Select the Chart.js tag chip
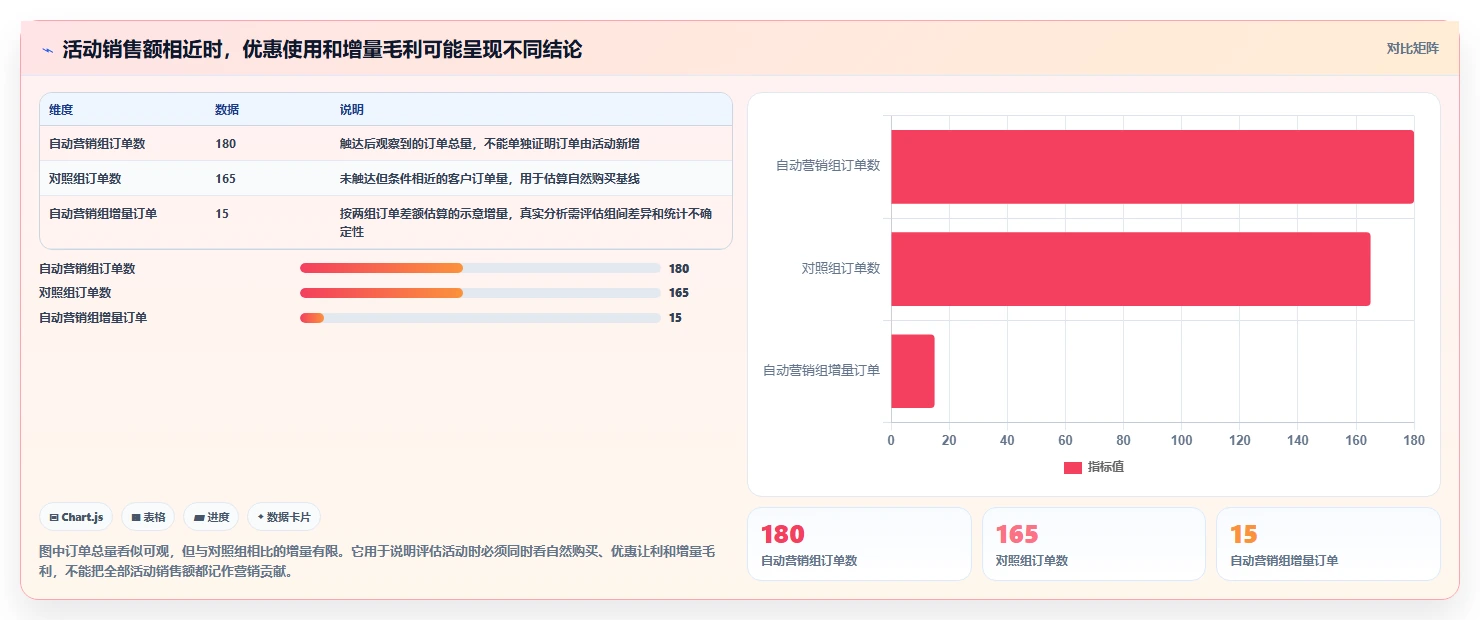Viewport: 1480px width, 620px height. [76, 517]
